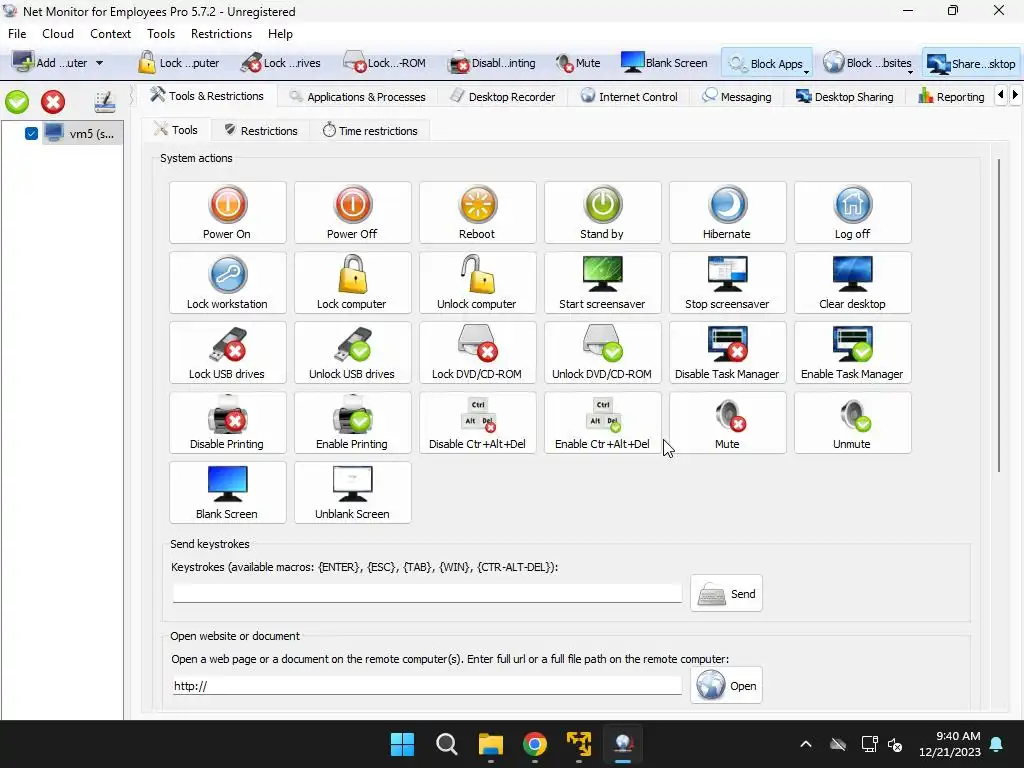This screenshot has height=768, width=1024.
Task: Click the Send keystrokes button
Action: click(726, 594)
